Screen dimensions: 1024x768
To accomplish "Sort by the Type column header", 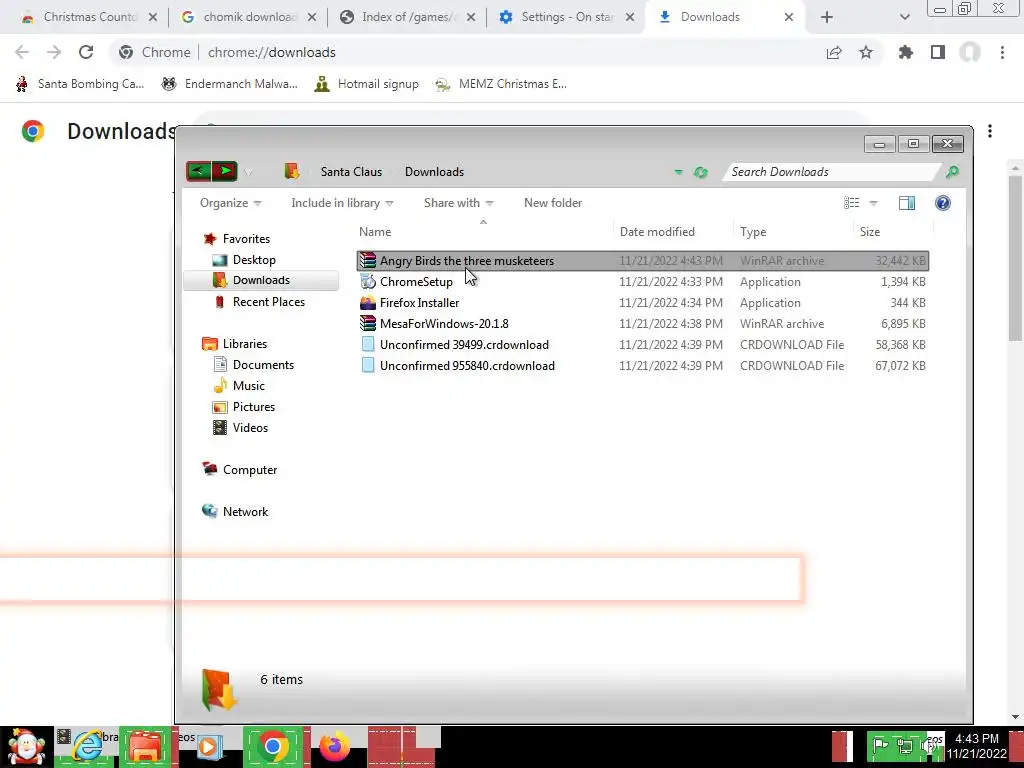I will 753,232.
